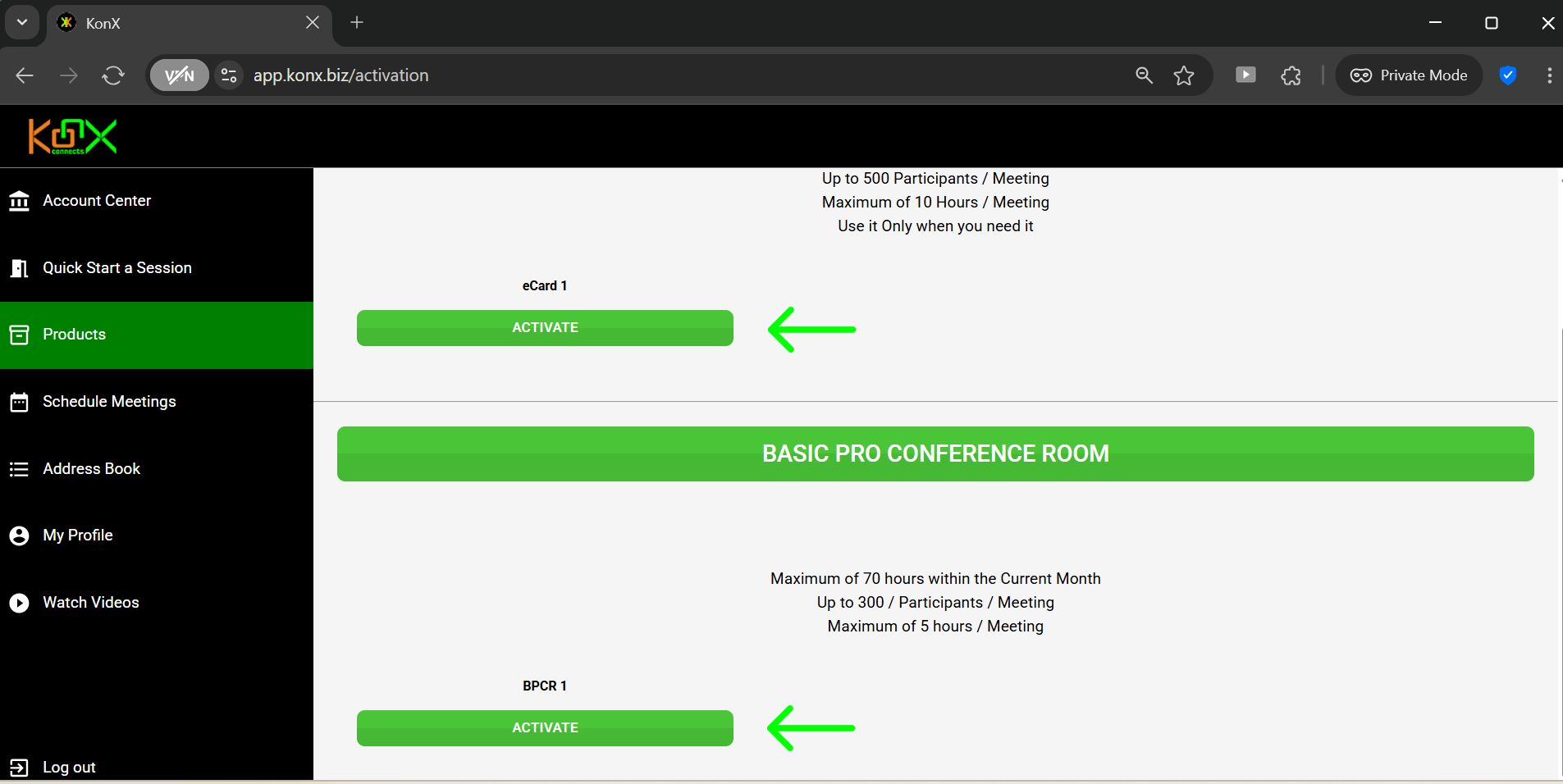Activate the eCard 1 product
This screenshot has width=1563, height=784.
(545, 328)
